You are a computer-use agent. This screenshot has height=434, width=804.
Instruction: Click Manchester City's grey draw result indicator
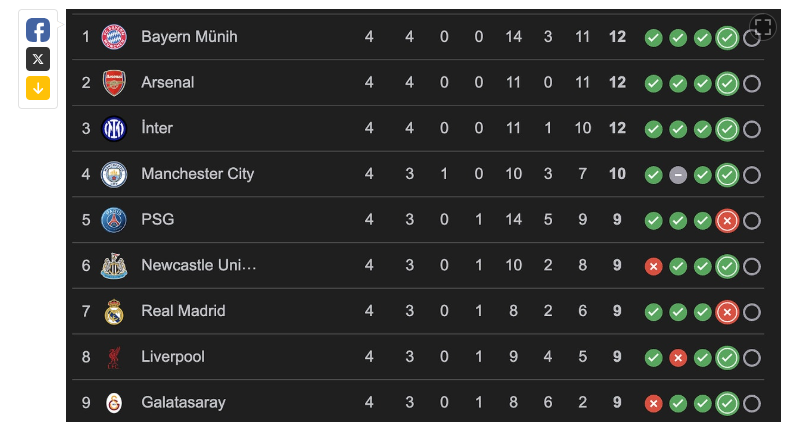[678, 175]
